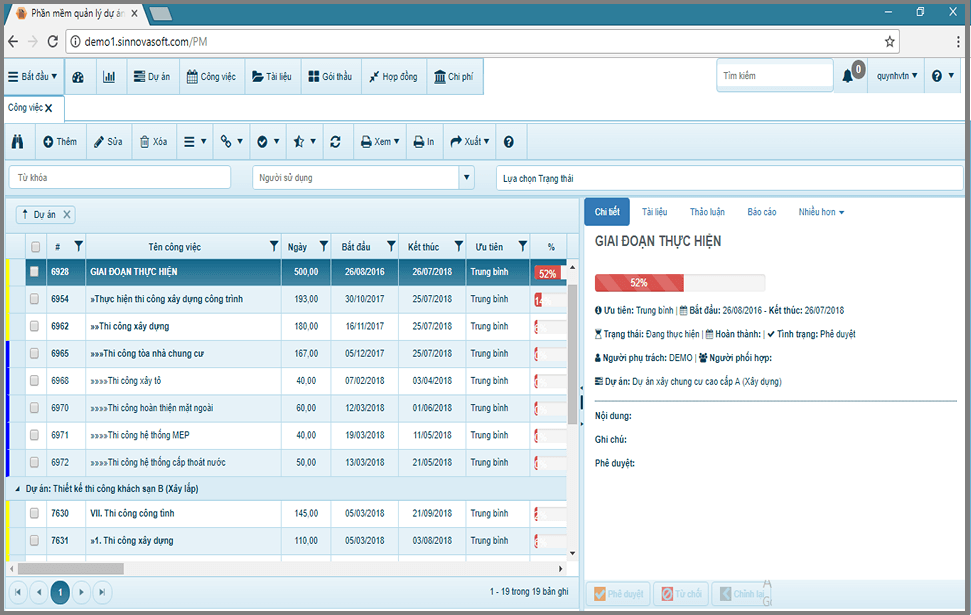
Task: Check the row 6970 checkbox
Action: click(x=34, y=408)
